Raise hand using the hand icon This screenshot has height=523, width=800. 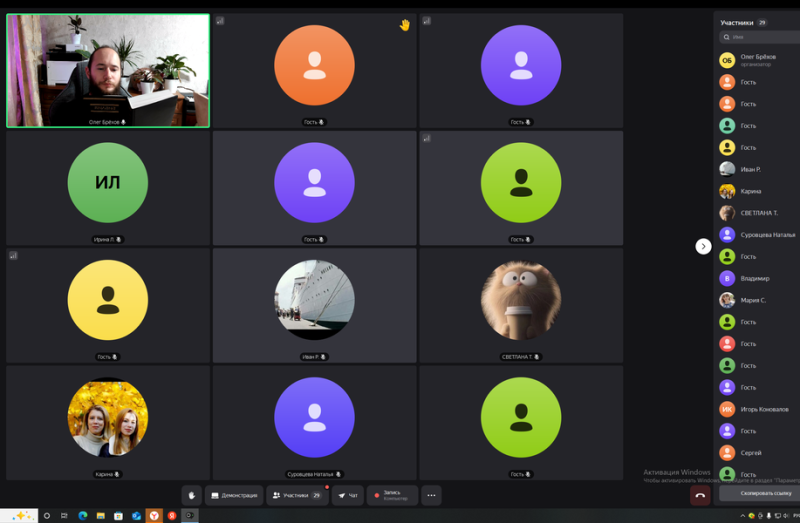coord(192,495)
